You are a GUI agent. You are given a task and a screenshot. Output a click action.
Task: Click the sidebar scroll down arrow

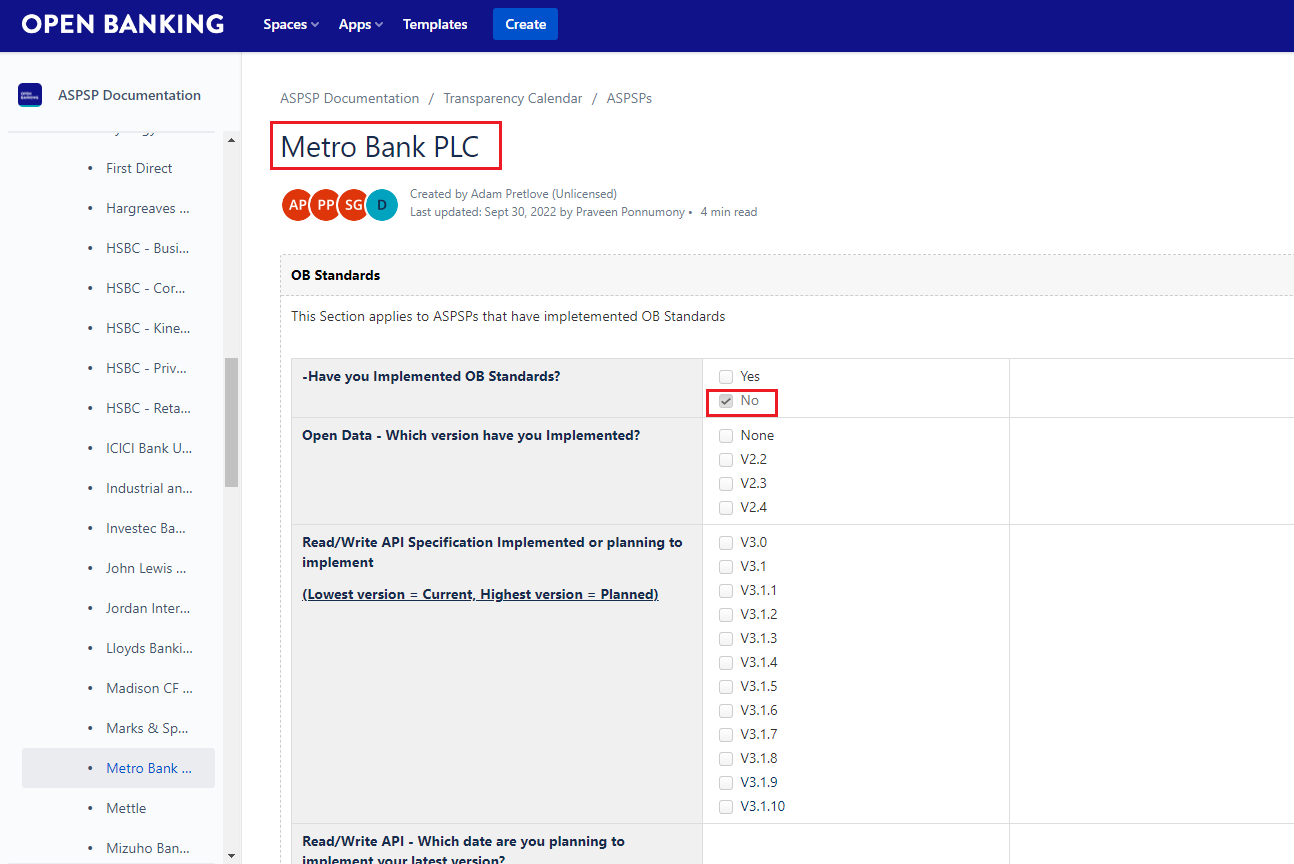[x=232, y=855]
